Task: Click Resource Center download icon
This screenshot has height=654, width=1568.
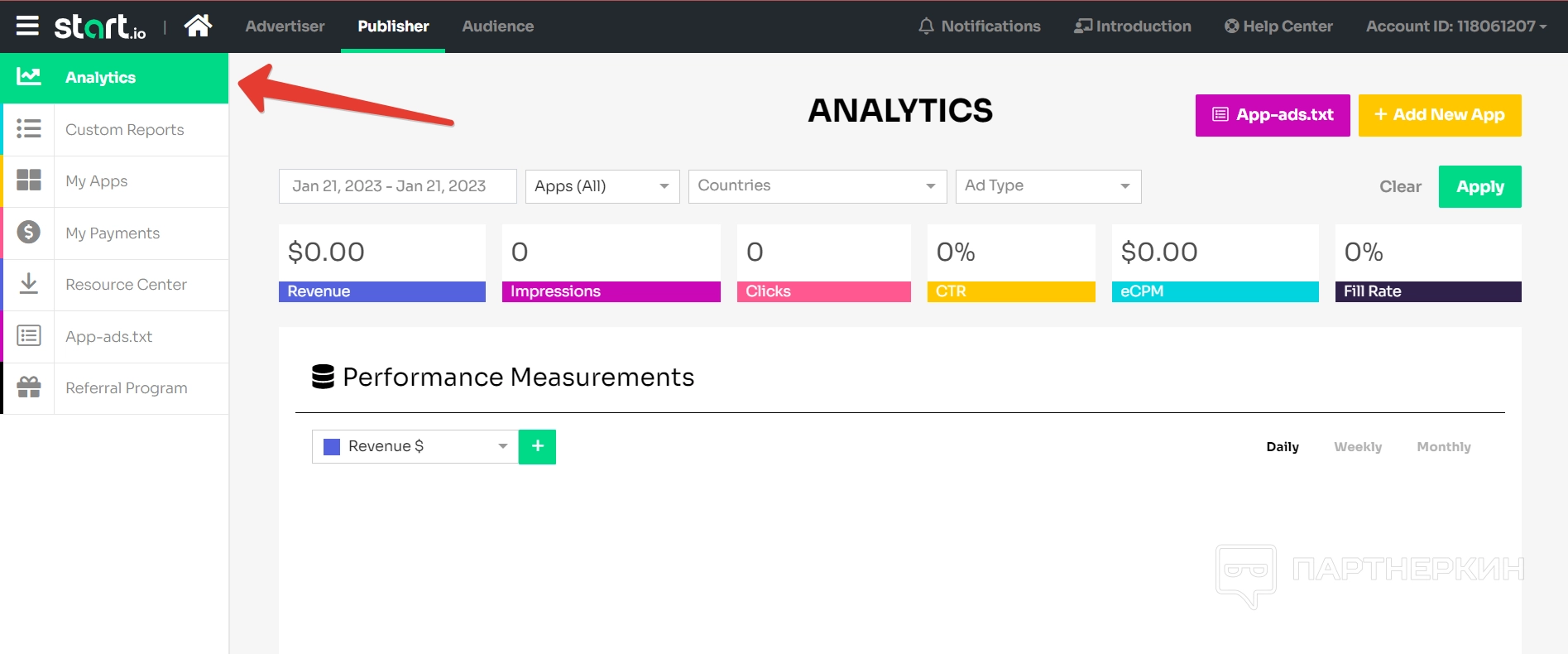Action: (x=29, y=284)
